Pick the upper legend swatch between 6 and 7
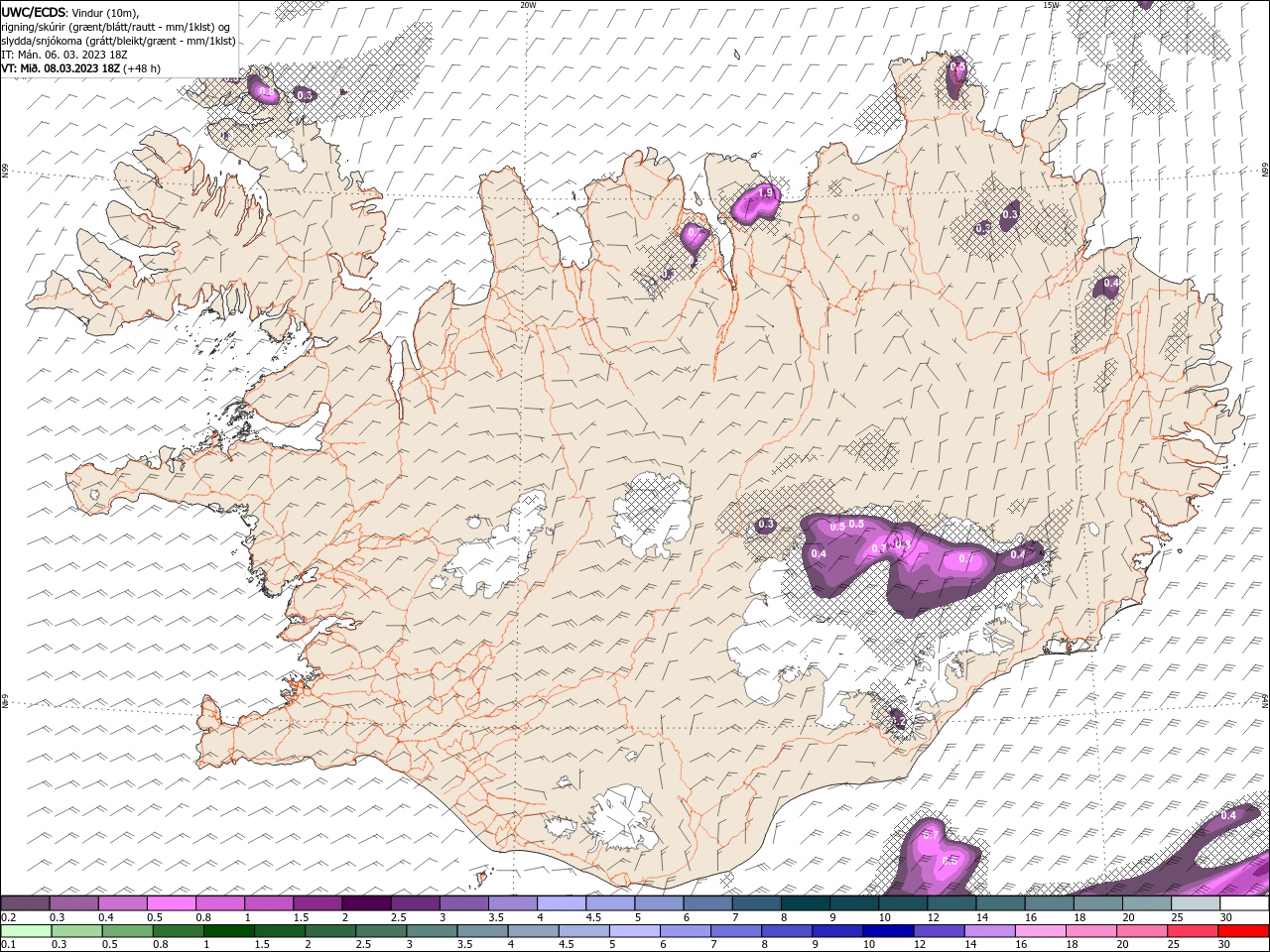 [707, 903]
